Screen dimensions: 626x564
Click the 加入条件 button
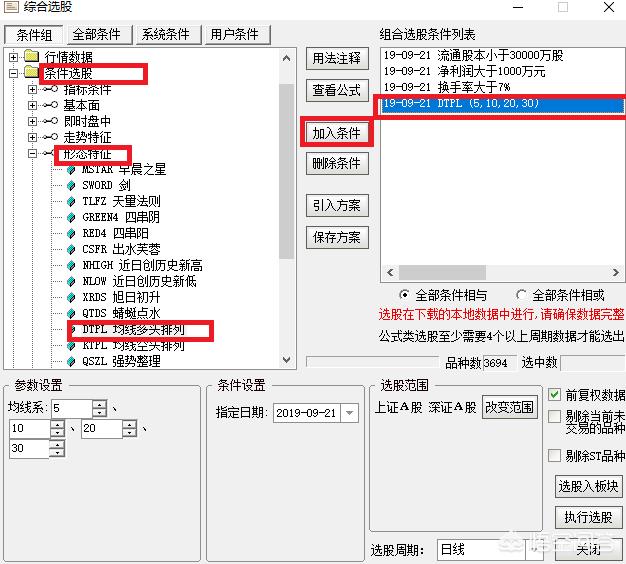point(337,132)
